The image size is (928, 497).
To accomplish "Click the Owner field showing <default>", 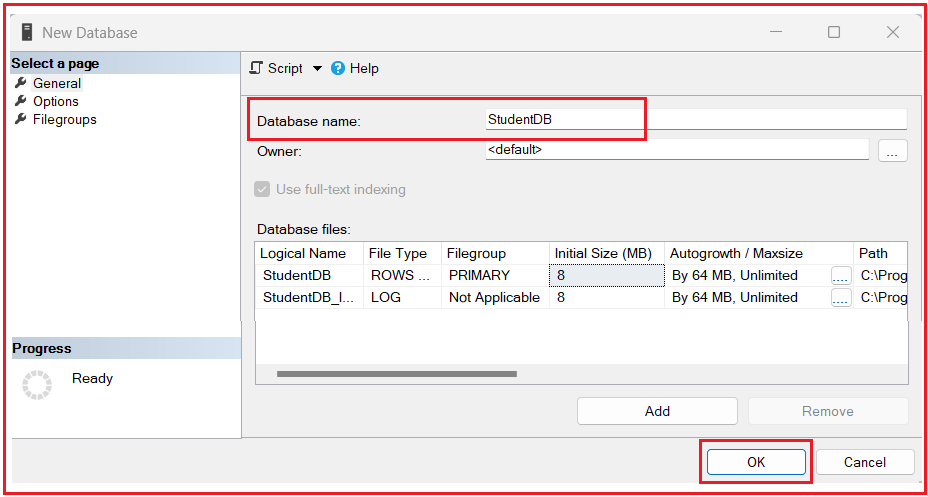I will click(677, 150).
